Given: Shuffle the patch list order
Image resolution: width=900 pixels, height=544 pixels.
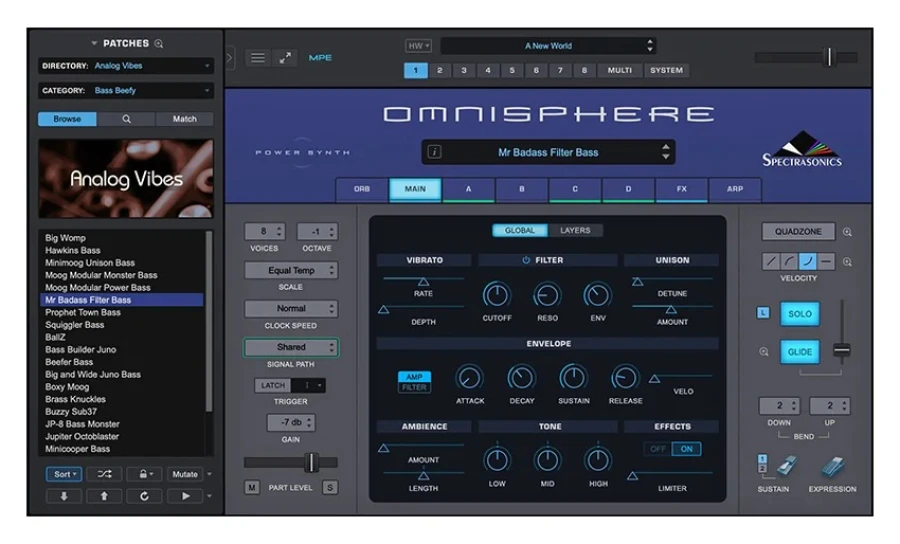Looking at the screenshot, I should (104, 474).
